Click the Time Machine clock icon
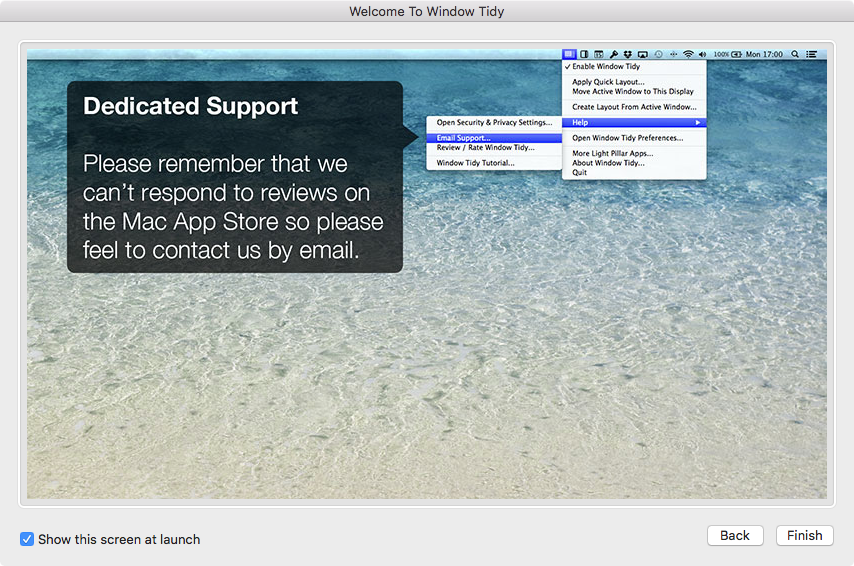 [x=658, y=54]
